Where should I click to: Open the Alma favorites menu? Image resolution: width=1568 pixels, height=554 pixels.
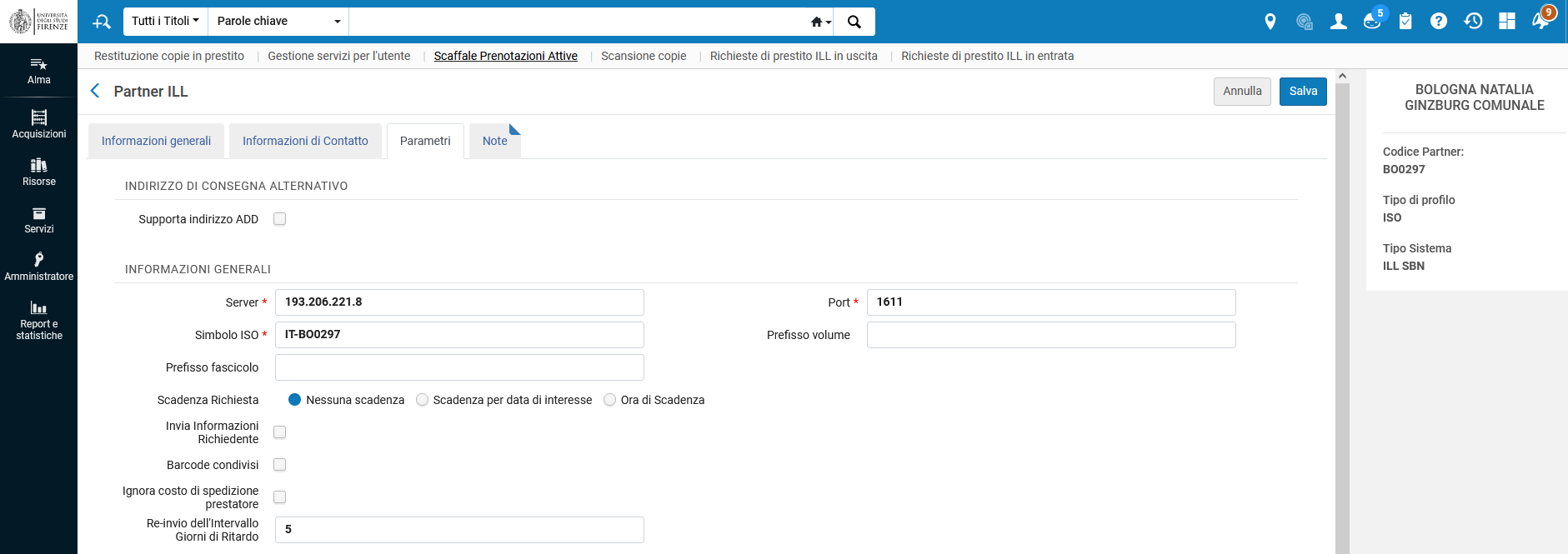click(39, 71)
